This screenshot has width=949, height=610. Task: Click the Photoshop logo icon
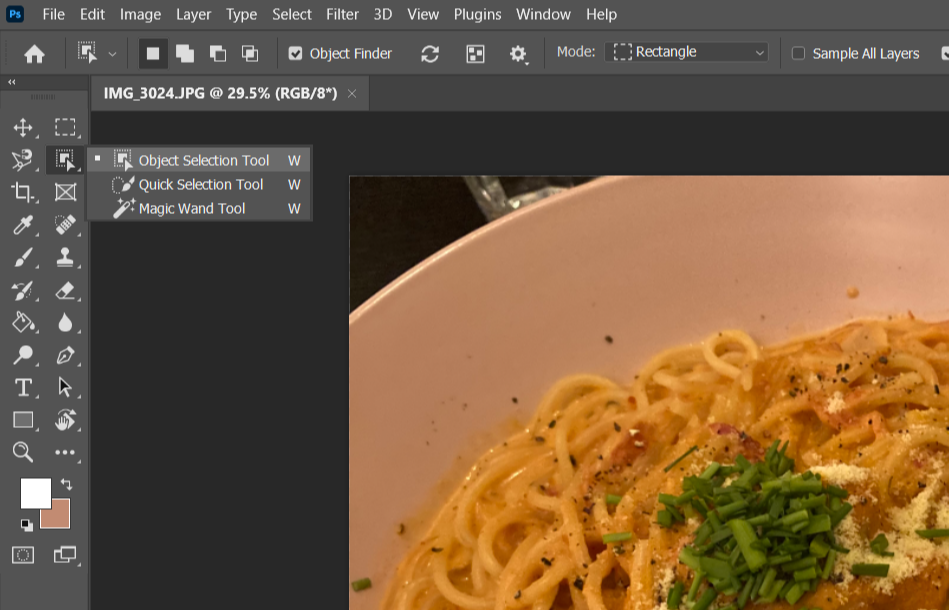tap(15, 14)
